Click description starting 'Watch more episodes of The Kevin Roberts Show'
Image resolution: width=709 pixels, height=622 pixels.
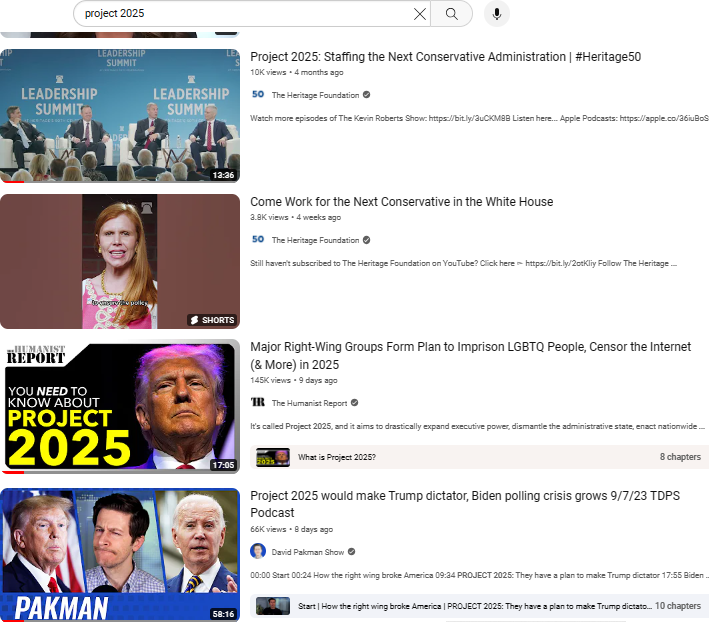coord(479,118)
